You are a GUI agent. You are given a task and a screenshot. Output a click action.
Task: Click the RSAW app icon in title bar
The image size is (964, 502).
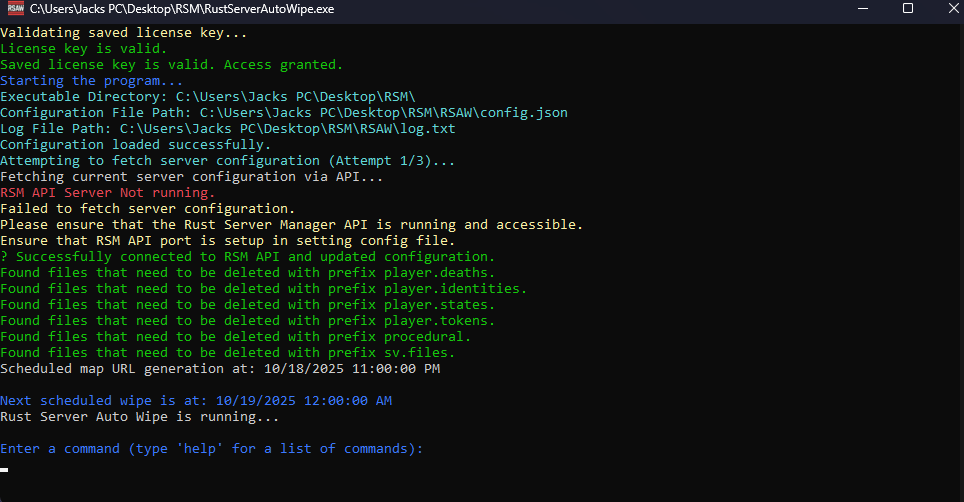pyautogui.click(x=14, y=9)
